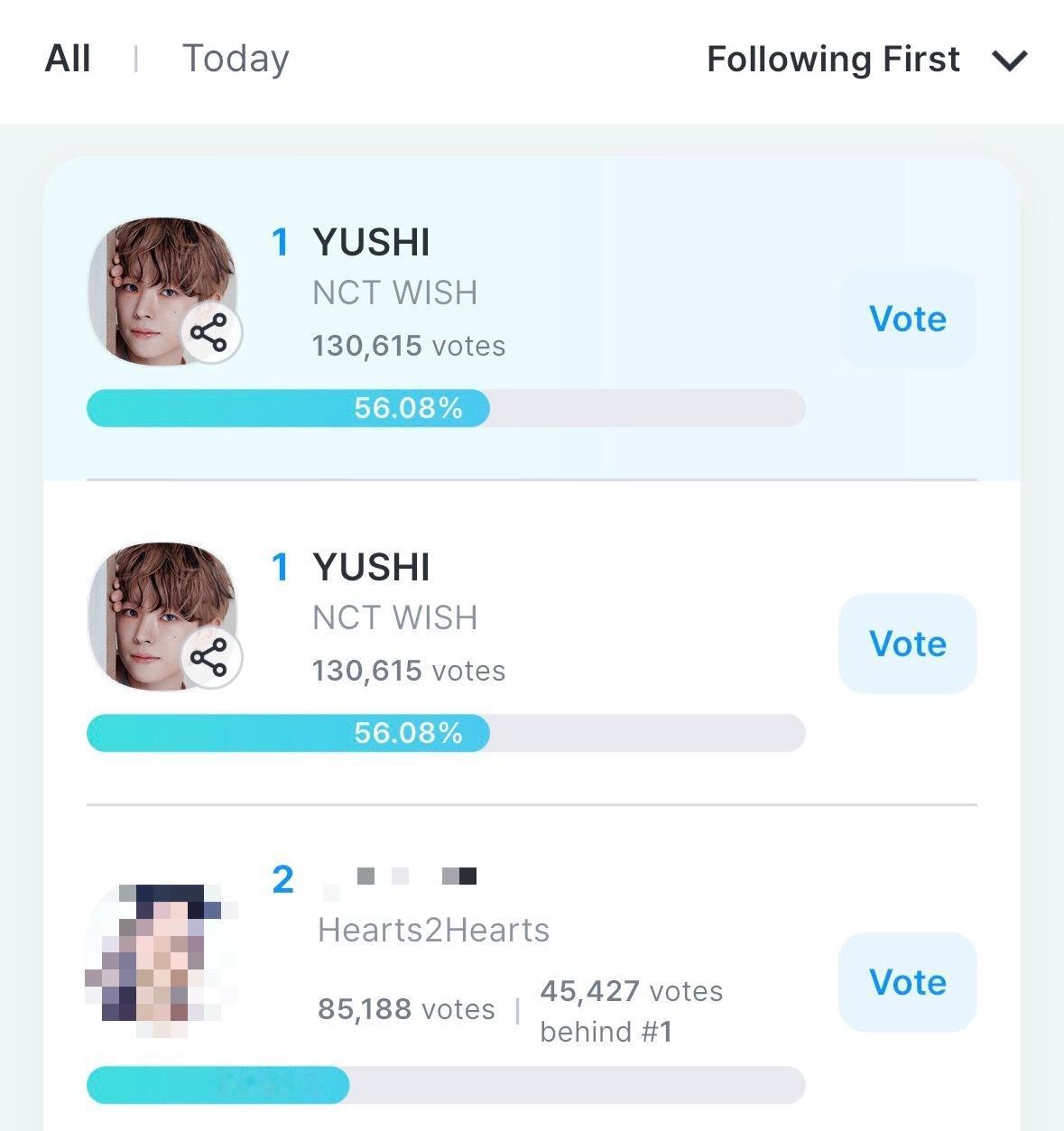1064x1131 pixels.
Task: Select the Hearts2Hearts group label
Action: [433, 930]
